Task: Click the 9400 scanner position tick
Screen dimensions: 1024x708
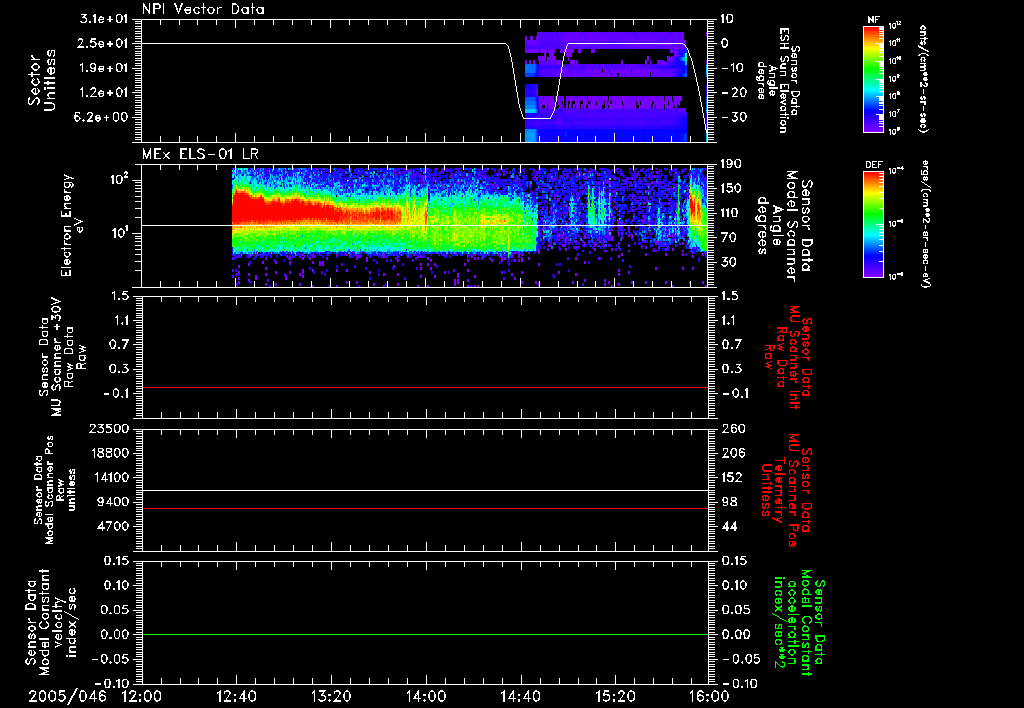Action: click(x=113, y=502)
